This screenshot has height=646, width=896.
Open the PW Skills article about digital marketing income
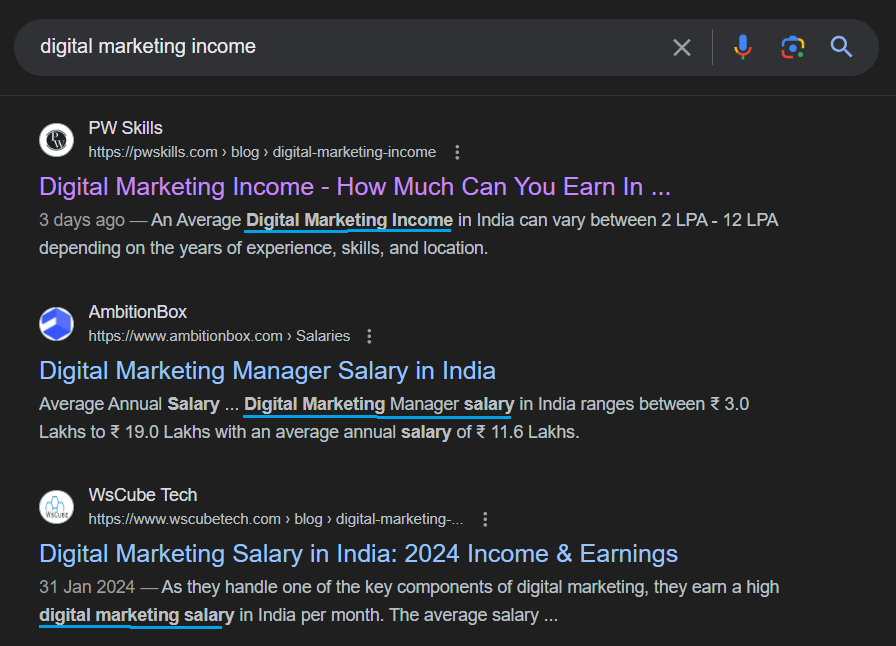[x=353, y=186]
